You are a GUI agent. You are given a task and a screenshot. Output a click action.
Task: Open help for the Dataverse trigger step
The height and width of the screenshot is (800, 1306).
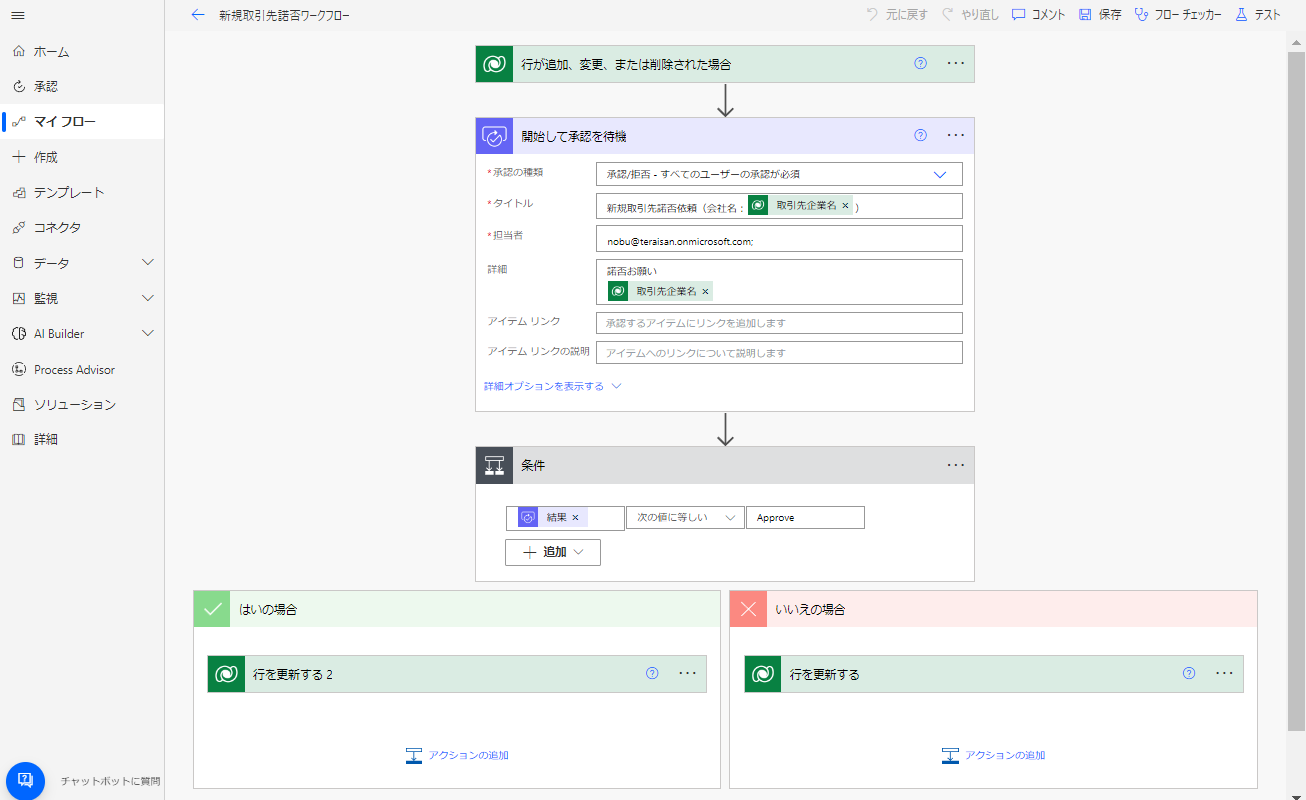pyautogui.click(x=920, y=63)
